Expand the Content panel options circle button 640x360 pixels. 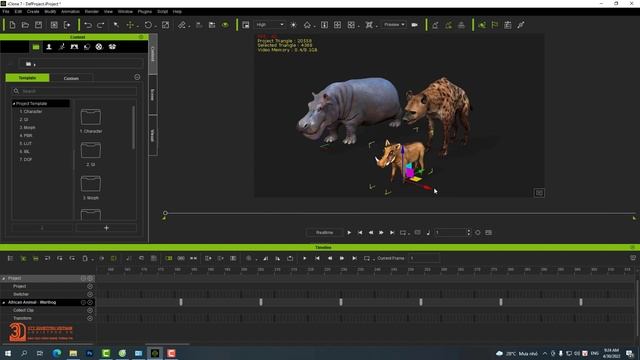(x=137, y=78)
